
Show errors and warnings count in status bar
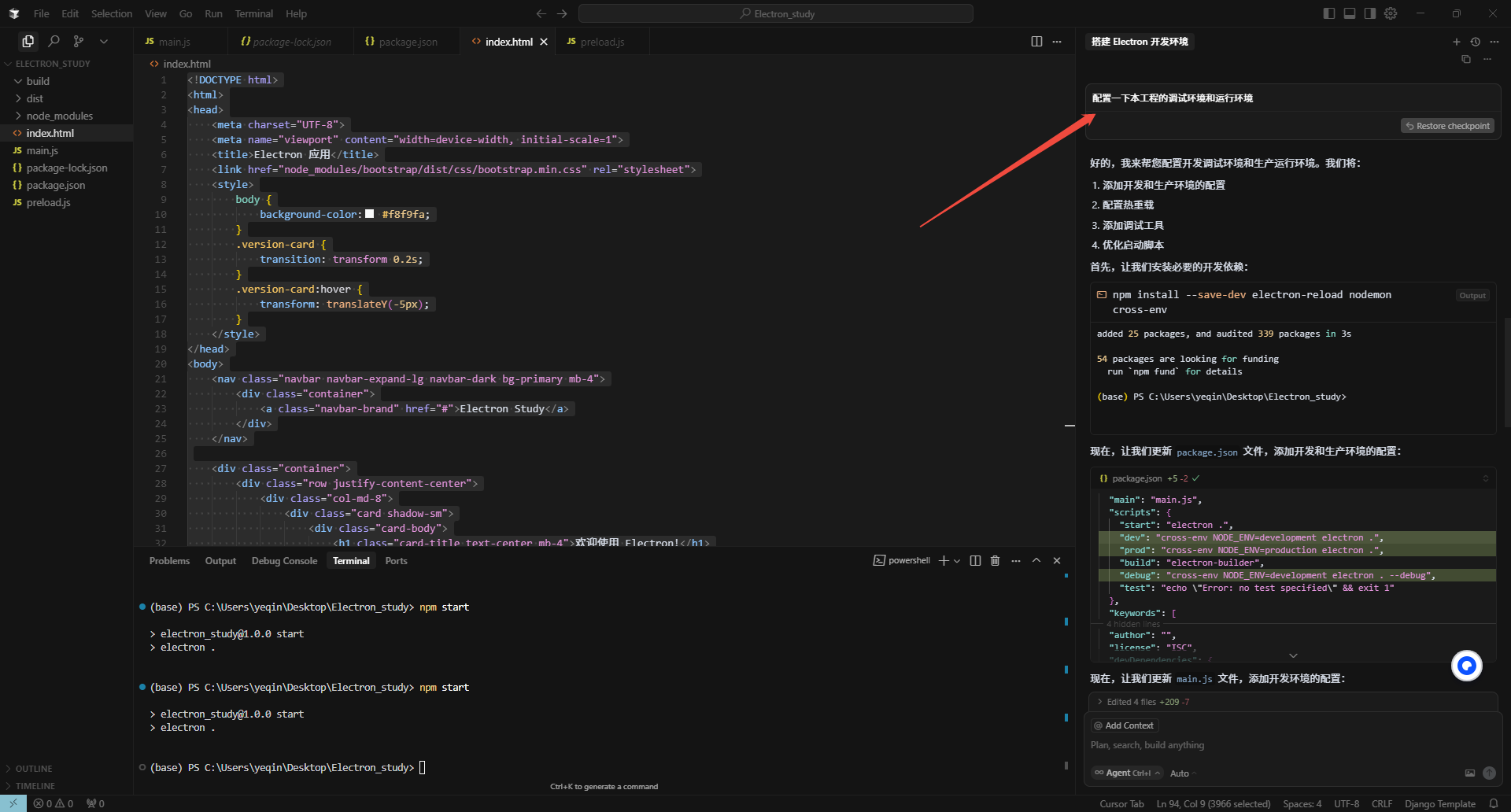coord(54,804)
